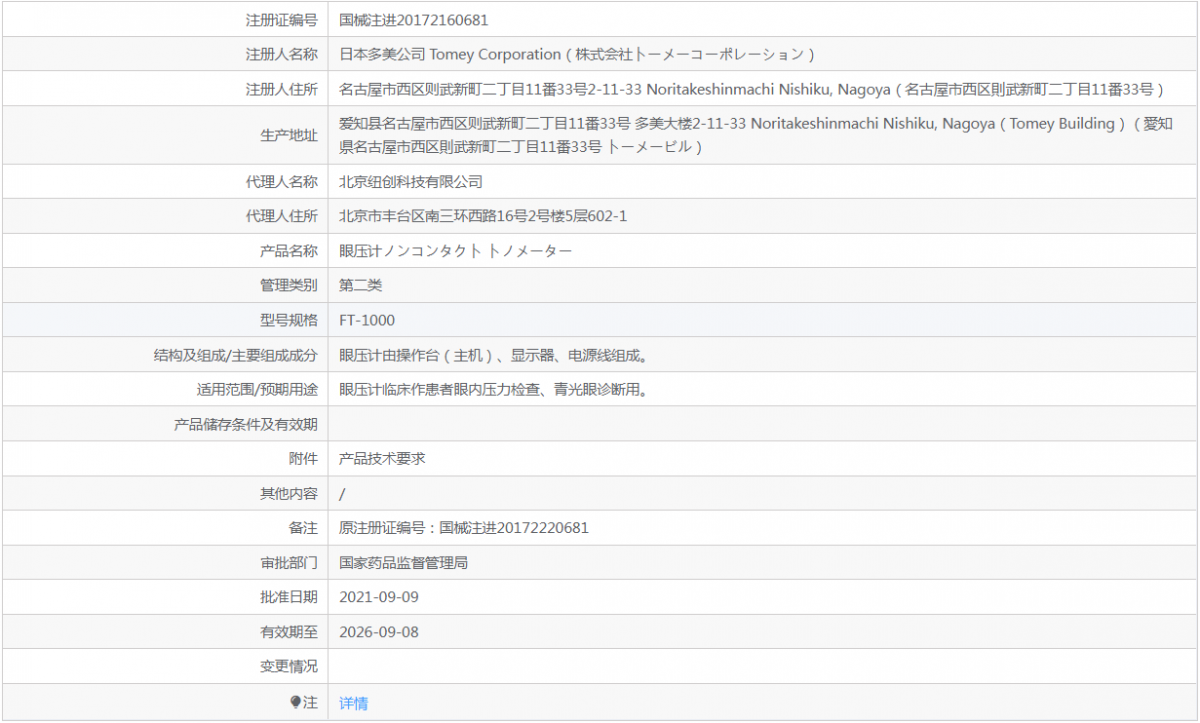1200x723 pixels.
Task: Click the 产品名称 label
Action: [x=289, y=250]
